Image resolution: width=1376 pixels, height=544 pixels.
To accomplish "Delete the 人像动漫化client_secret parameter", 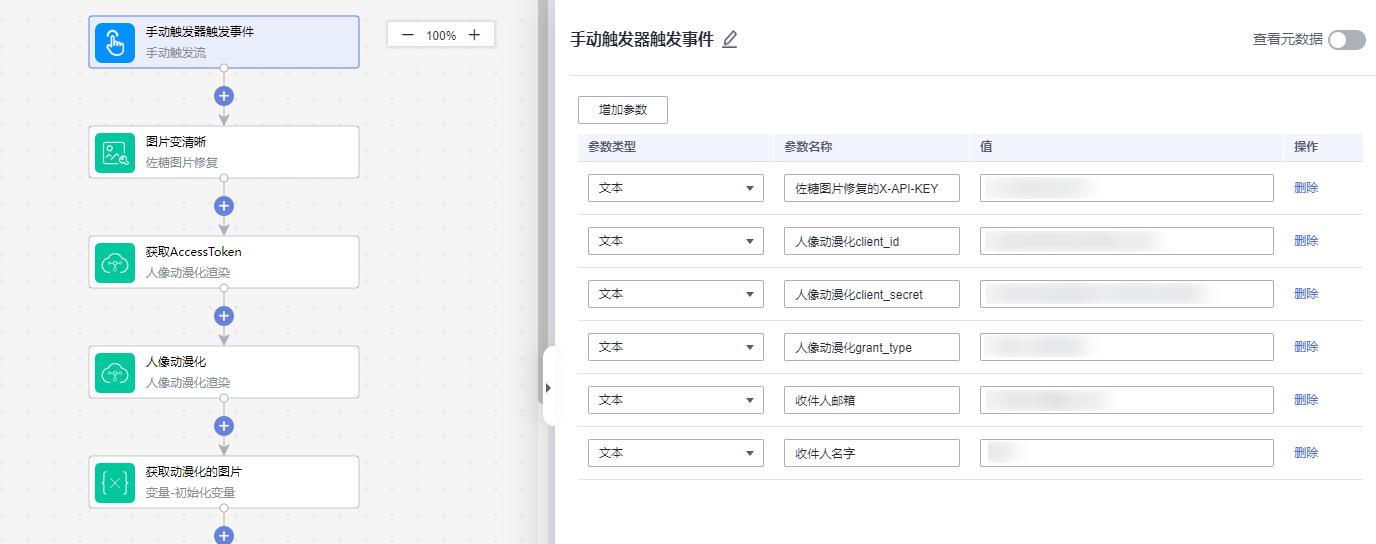I will click(x=1306, y=294).
